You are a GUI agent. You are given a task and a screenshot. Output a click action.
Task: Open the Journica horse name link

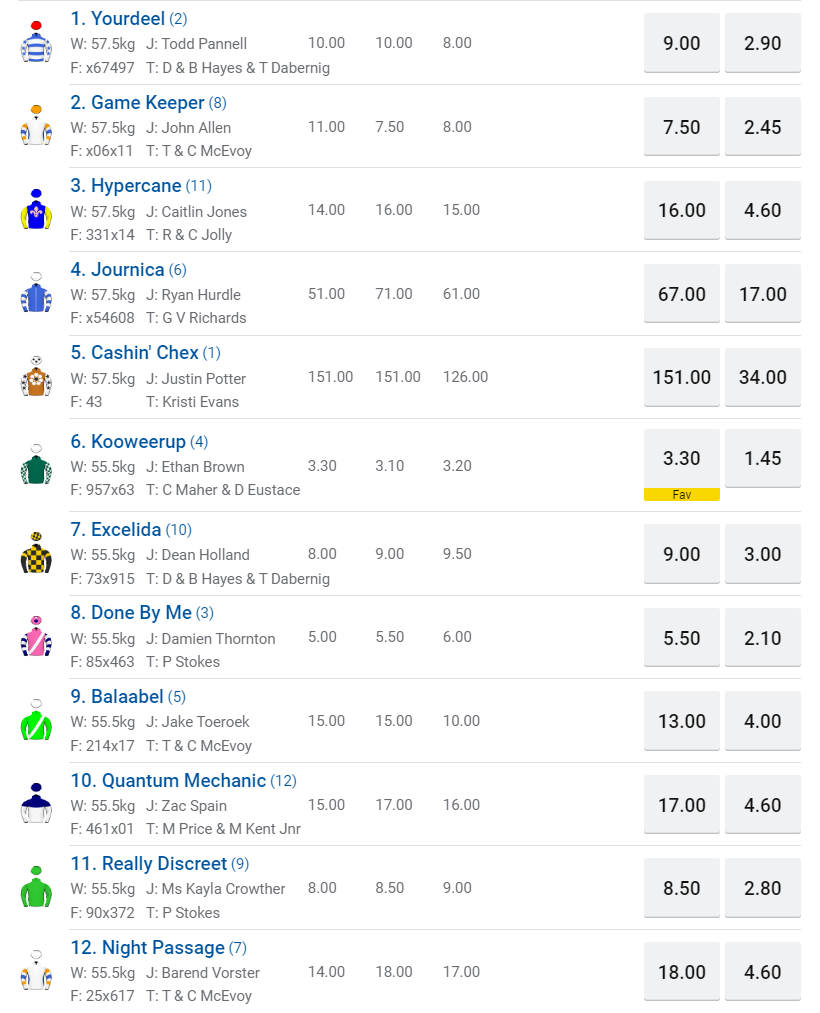128,269
